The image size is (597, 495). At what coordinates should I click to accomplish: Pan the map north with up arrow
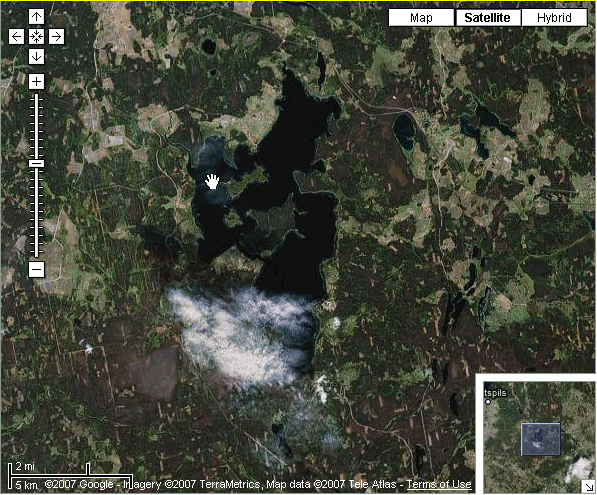pos(36,17)
